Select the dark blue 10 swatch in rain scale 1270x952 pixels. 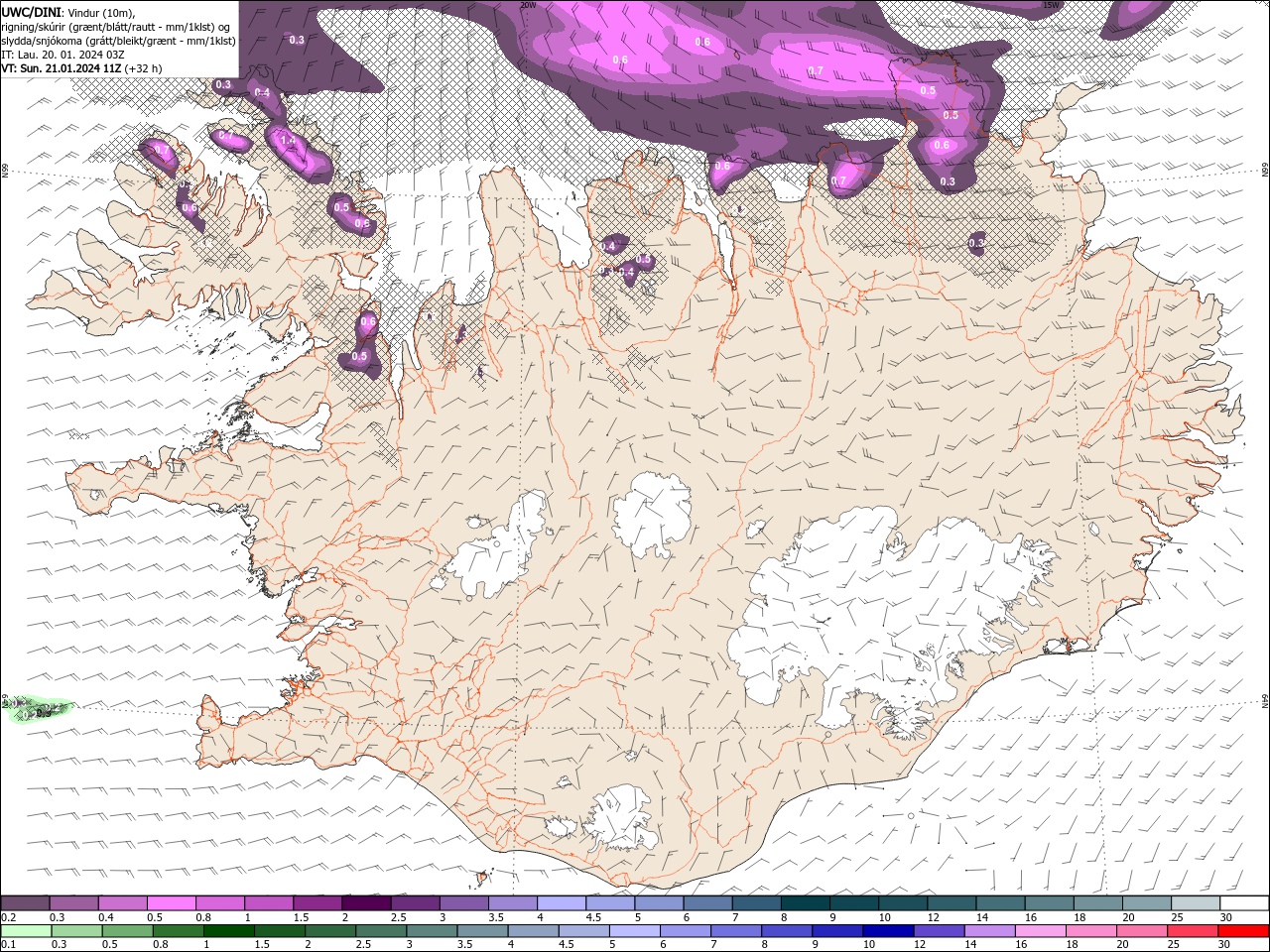point(888,931)
